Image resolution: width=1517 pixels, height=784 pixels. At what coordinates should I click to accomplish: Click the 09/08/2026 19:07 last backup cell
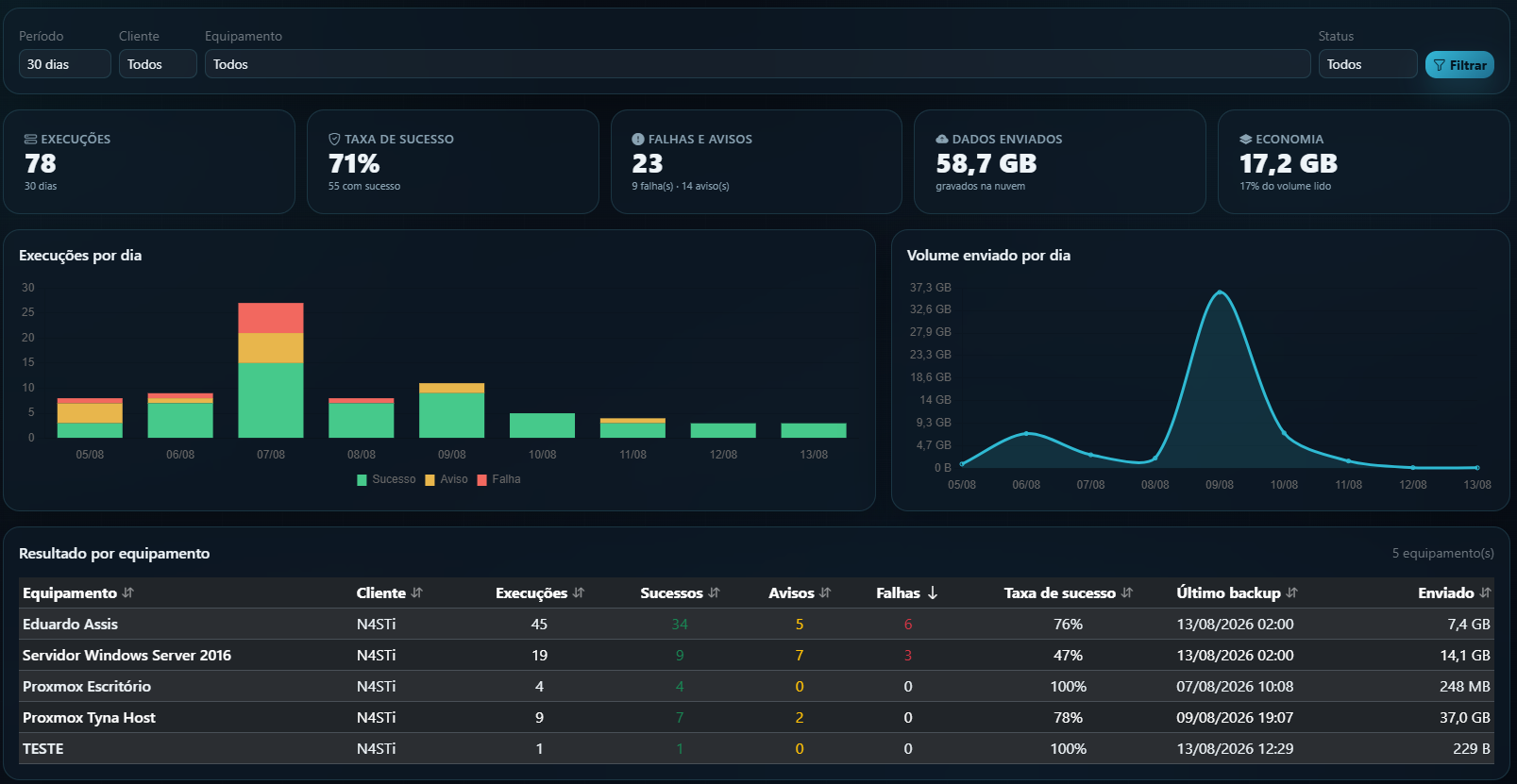coord(1235,717)
